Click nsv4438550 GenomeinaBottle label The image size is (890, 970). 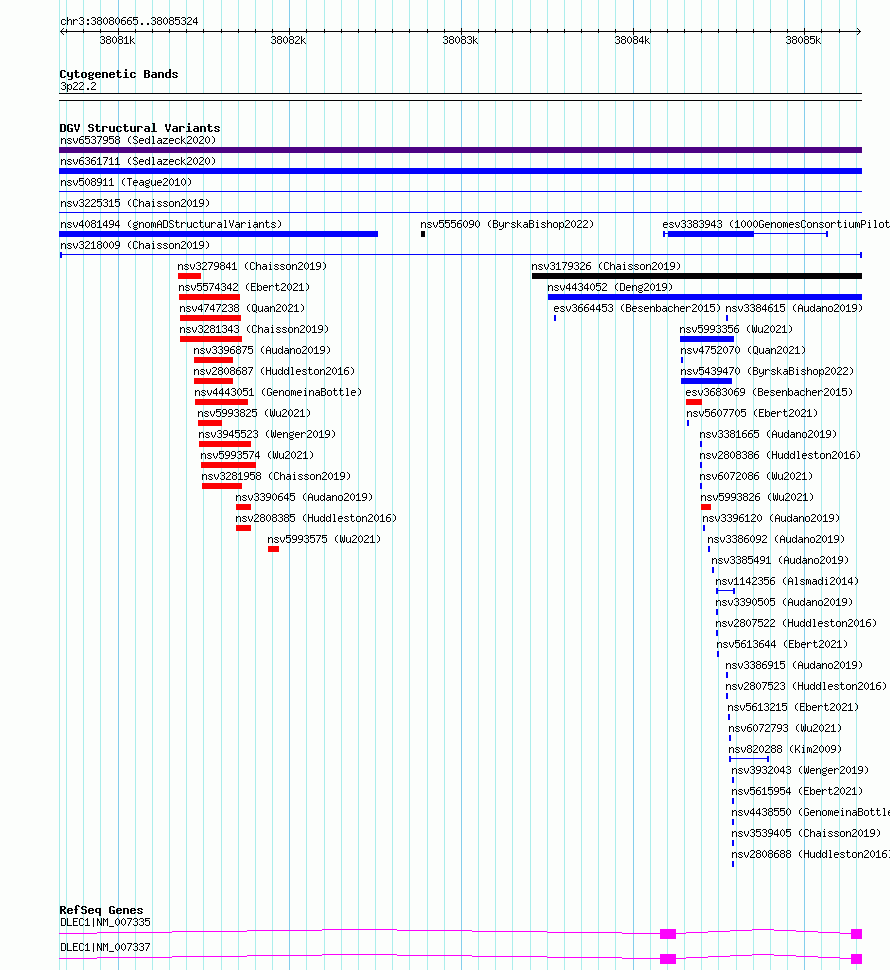point(811,813)
